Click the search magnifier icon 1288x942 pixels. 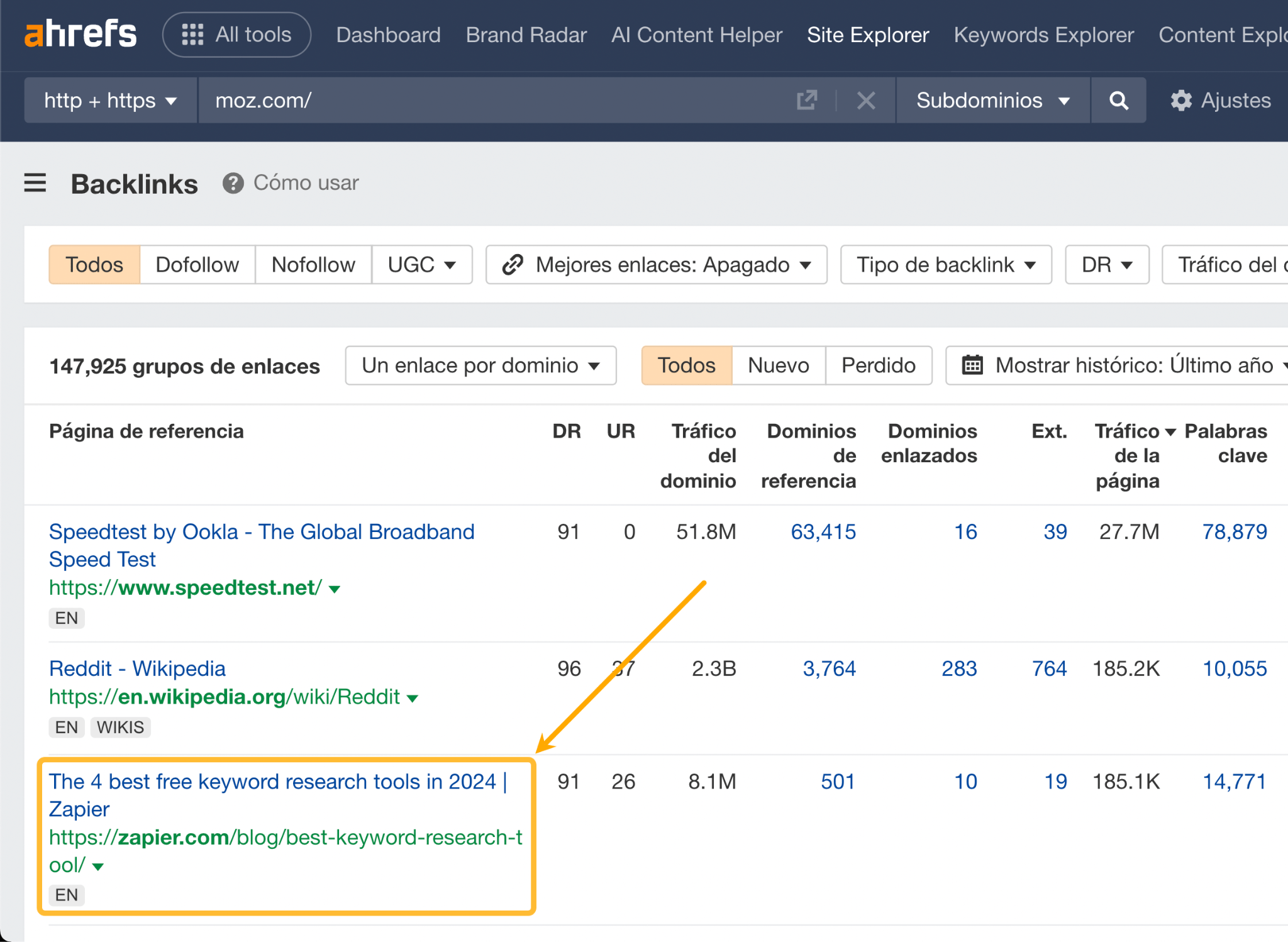1118,100
